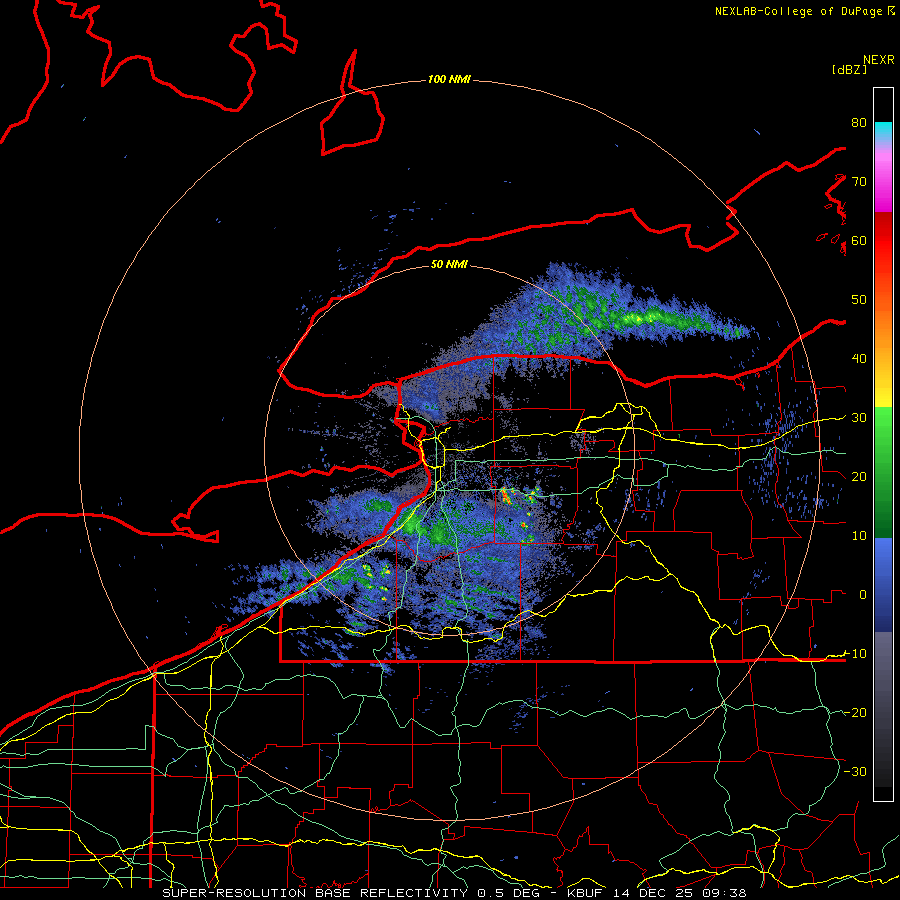Click the -30 value on the dBZ scale

click(x=855, y=771)
